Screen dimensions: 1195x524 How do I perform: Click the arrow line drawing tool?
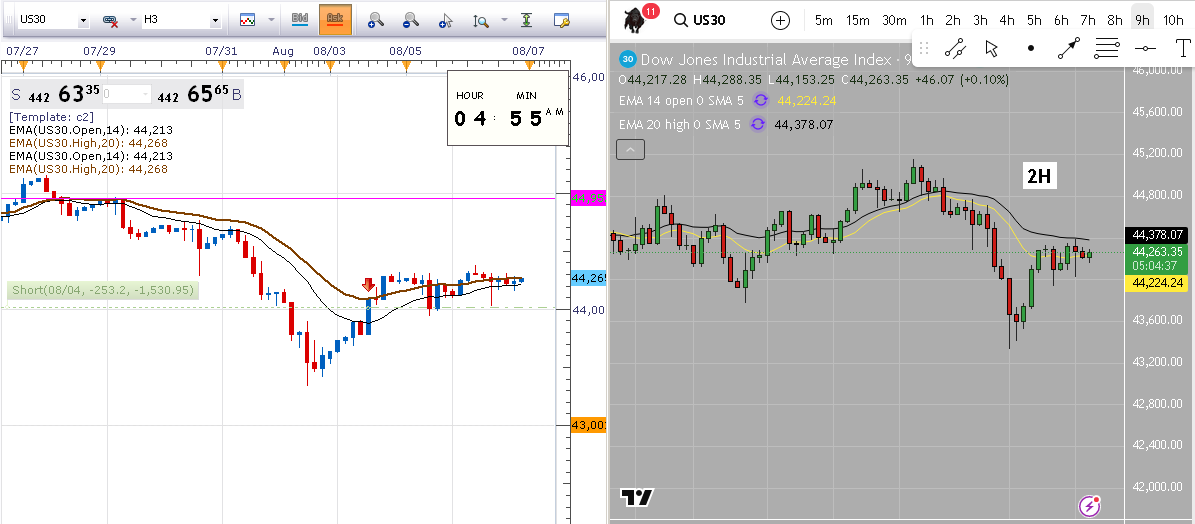coord(1069,48)
